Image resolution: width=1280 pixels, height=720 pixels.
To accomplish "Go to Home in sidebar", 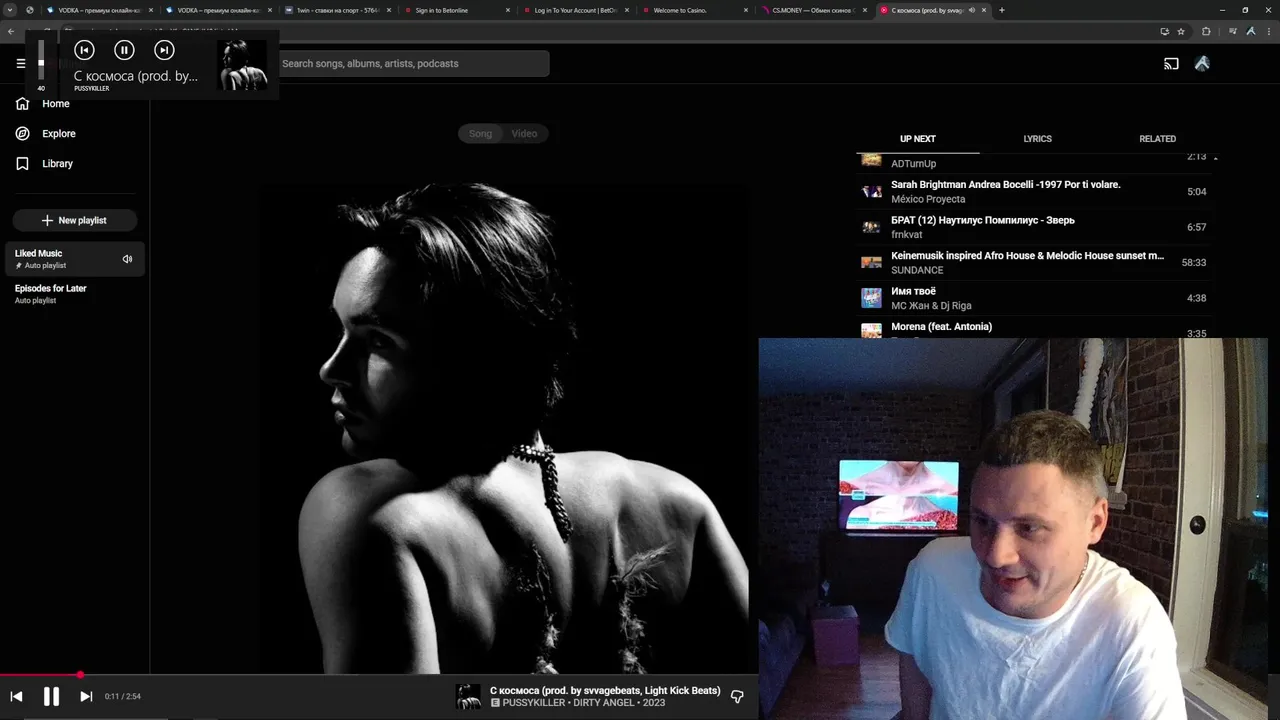I will click(43, 104).
